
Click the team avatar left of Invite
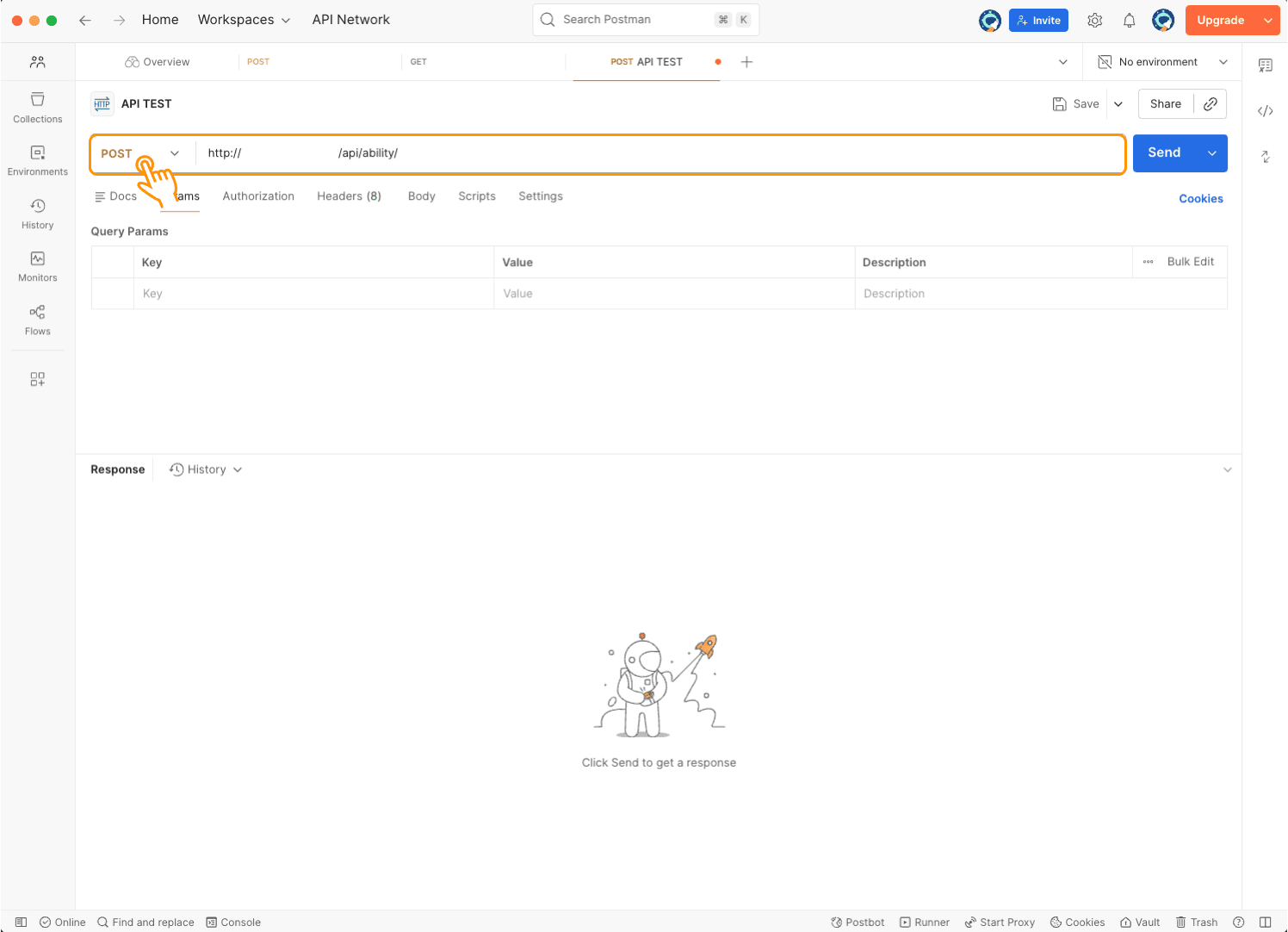tap(990, 20)
